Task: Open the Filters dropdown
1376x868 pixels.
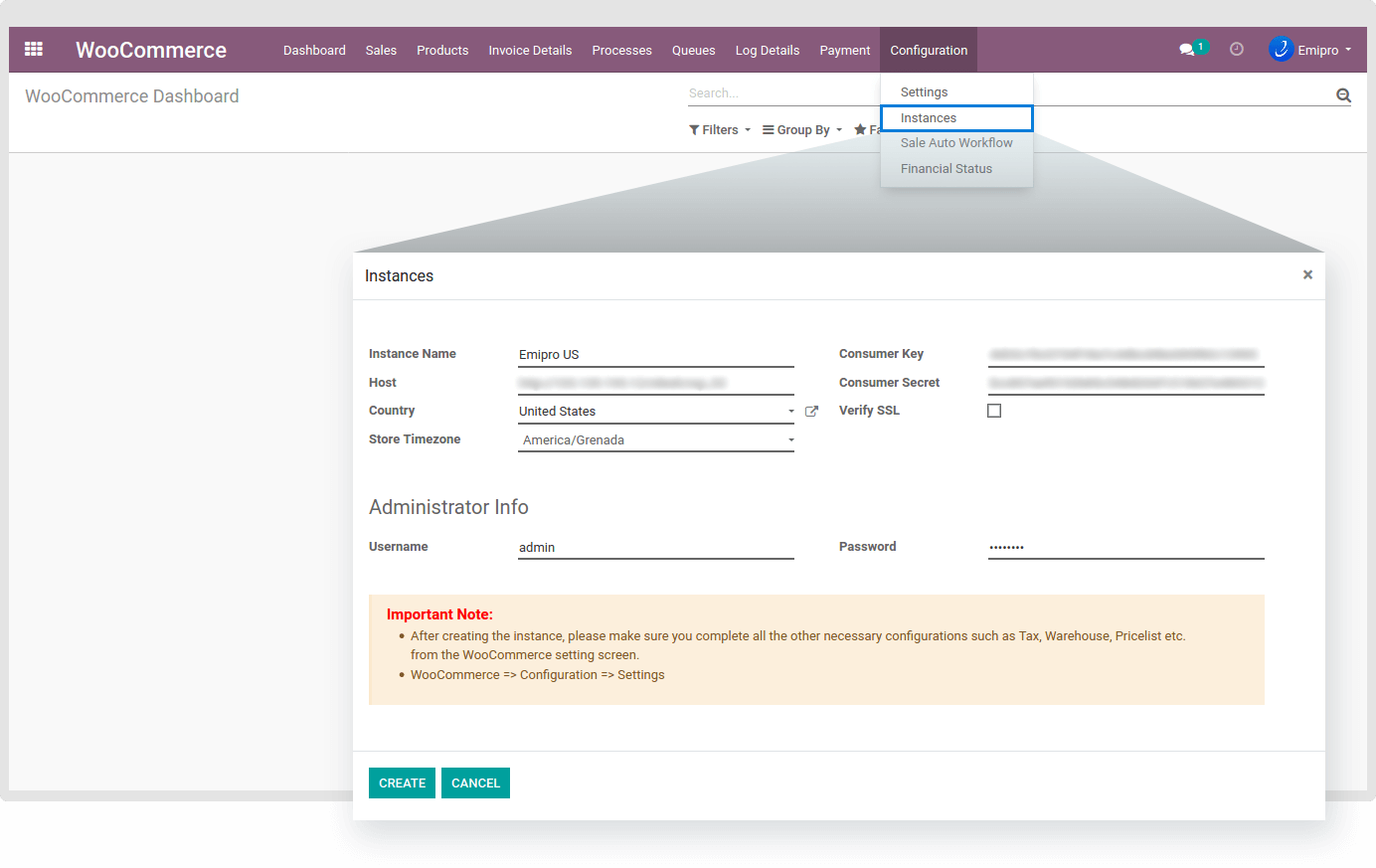Action: pos(720,130)
